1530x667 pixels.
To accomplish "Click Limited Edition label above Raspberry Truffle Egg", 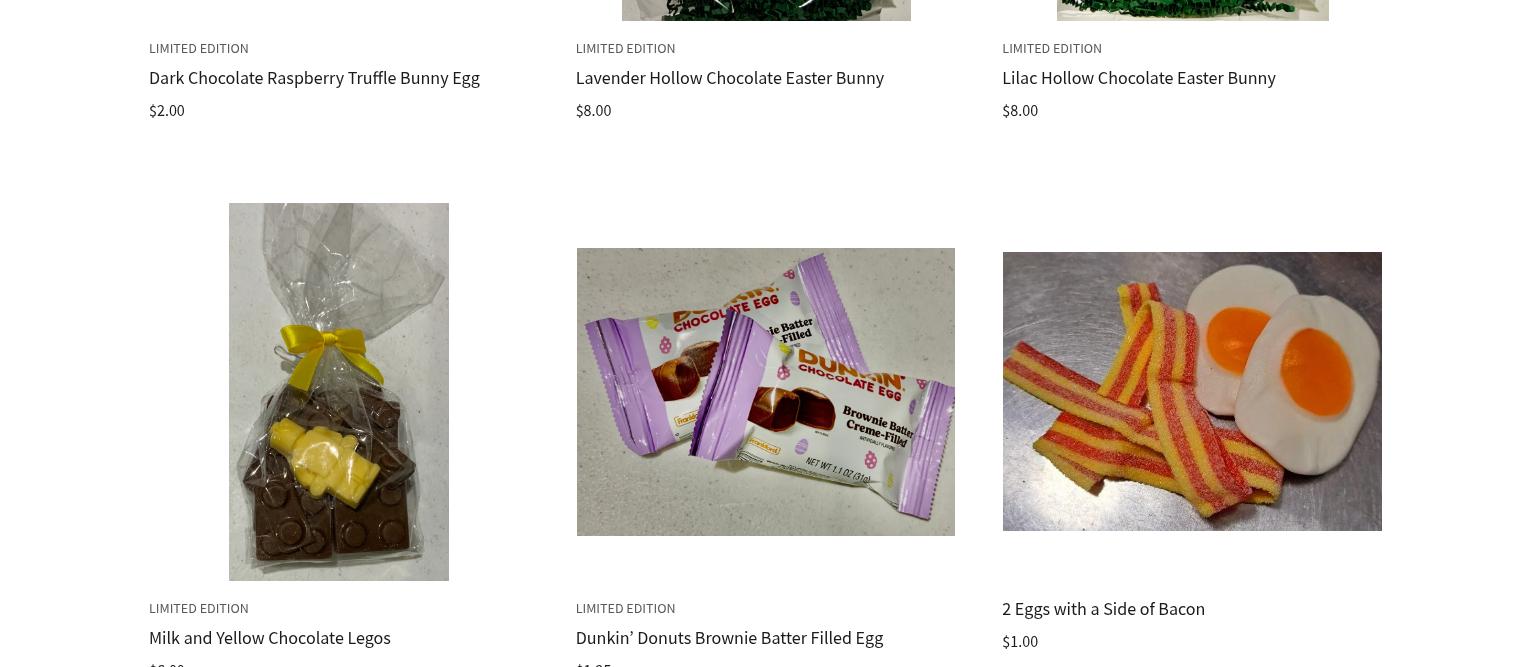I will [199, 49].
